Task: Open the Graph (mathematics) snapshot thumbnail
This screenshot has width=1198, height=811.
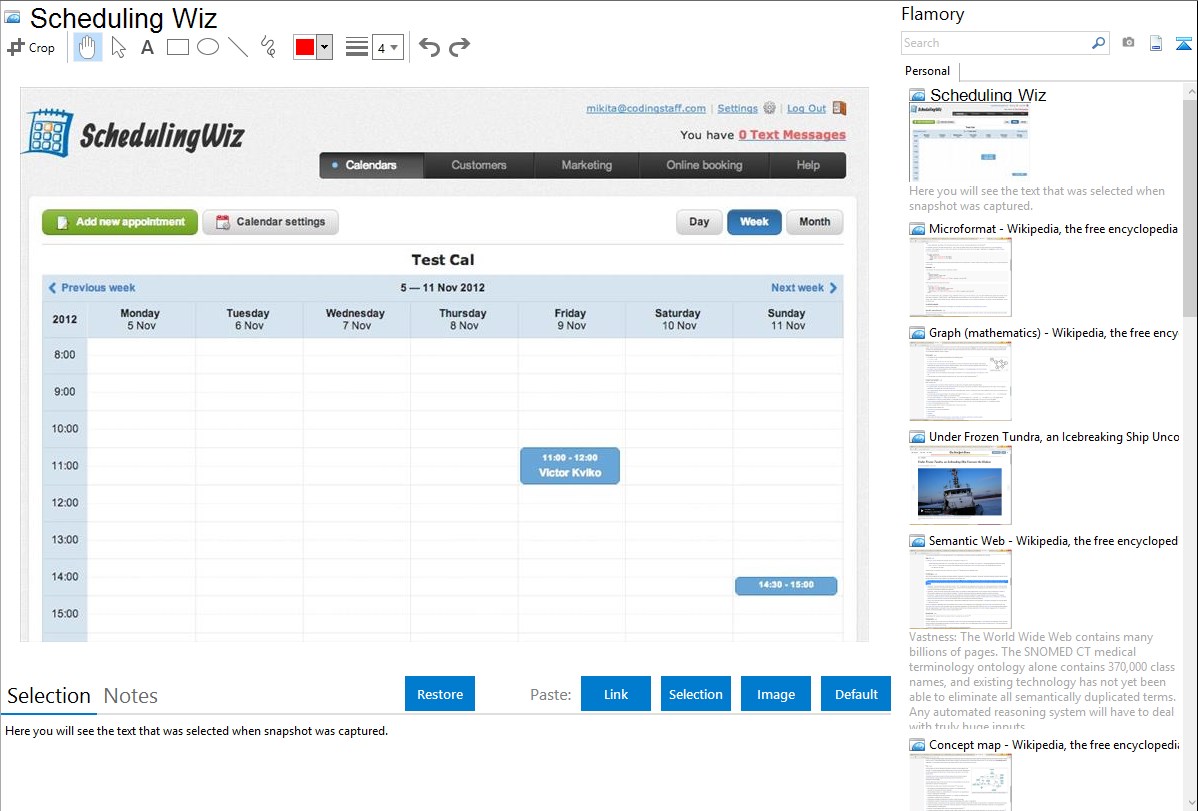Action: (960, 381)
